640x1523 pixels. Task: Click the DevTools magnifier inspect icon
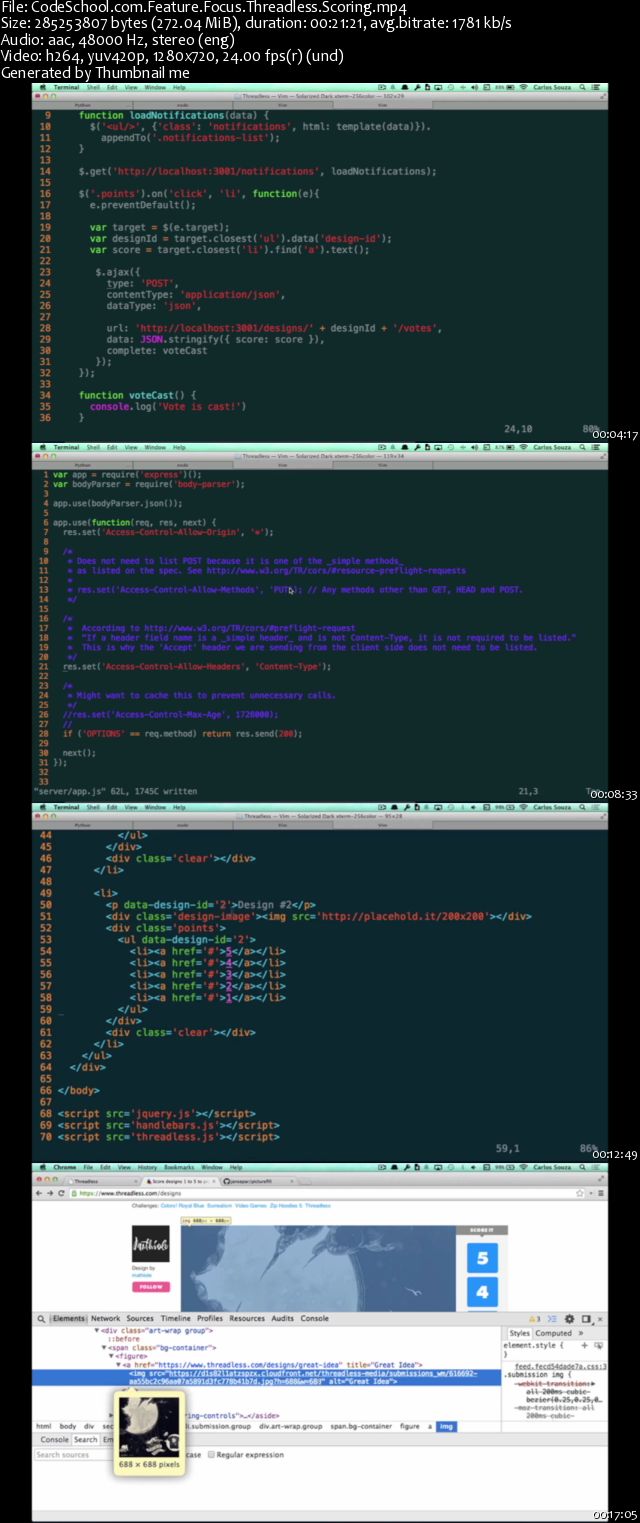click(x=42, y=1319)
